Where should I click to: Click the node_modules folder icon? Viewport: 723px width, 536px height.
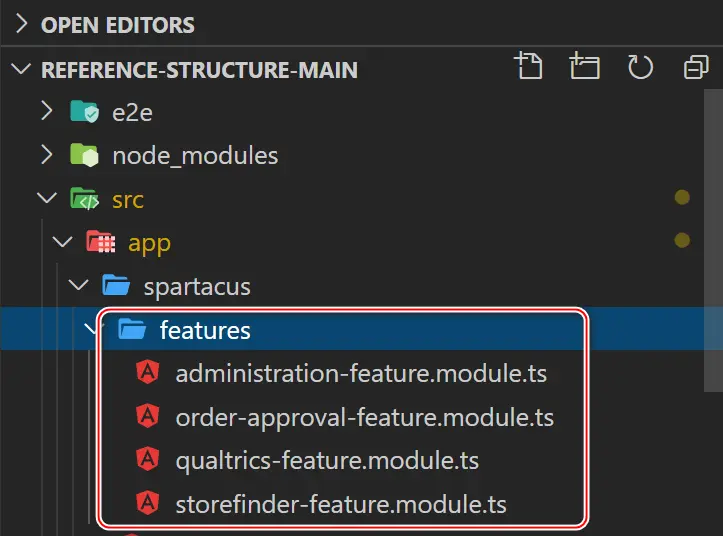pos(84,156)
